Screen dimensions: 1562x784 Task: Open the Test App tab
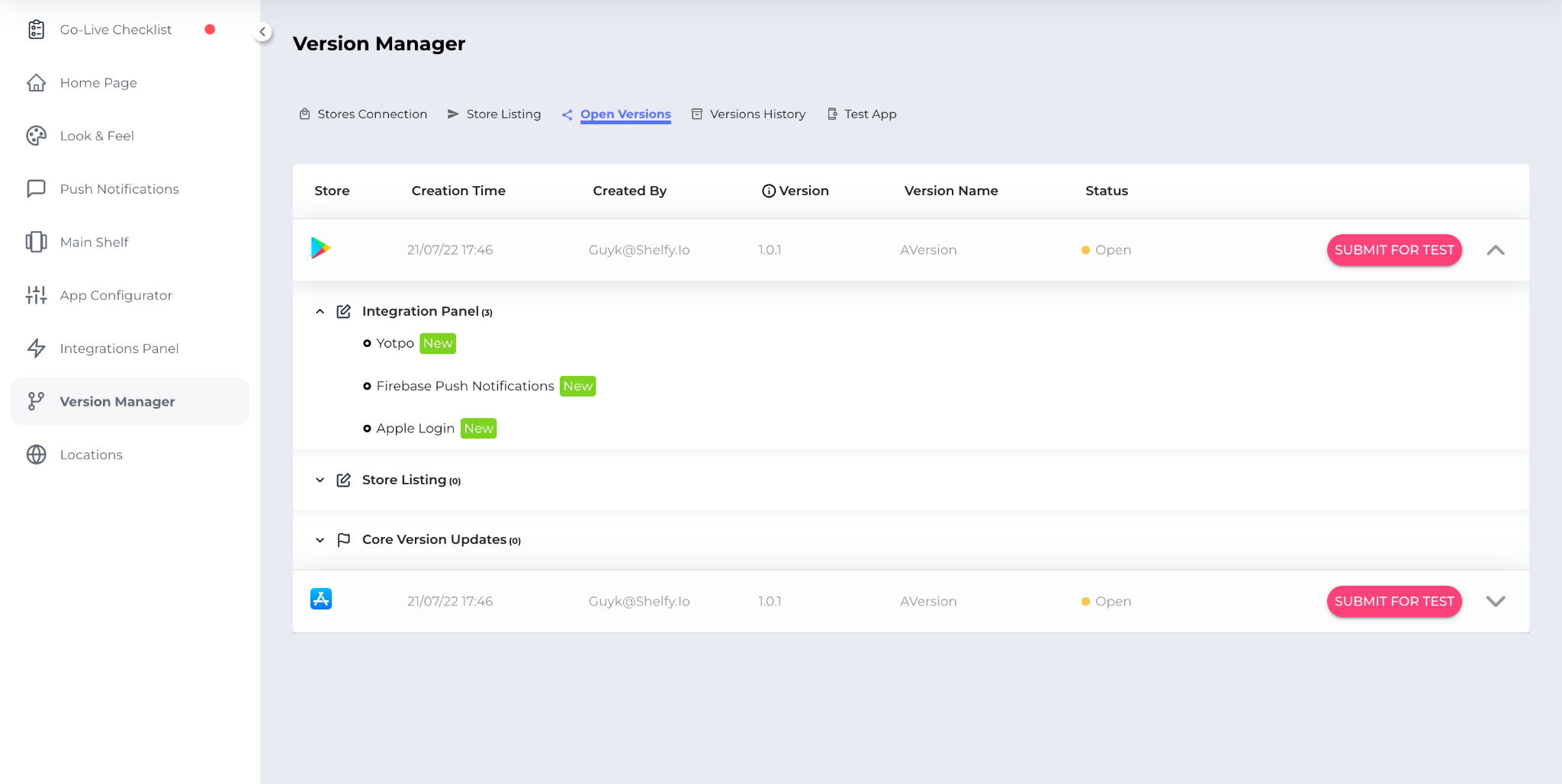click(869, 114)
